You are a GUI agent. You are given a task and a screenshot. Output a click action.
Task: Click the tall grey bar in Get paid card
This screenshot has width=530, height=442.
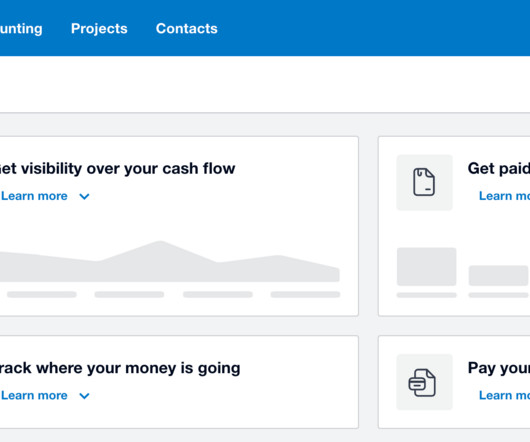click(x=427, y=267)
